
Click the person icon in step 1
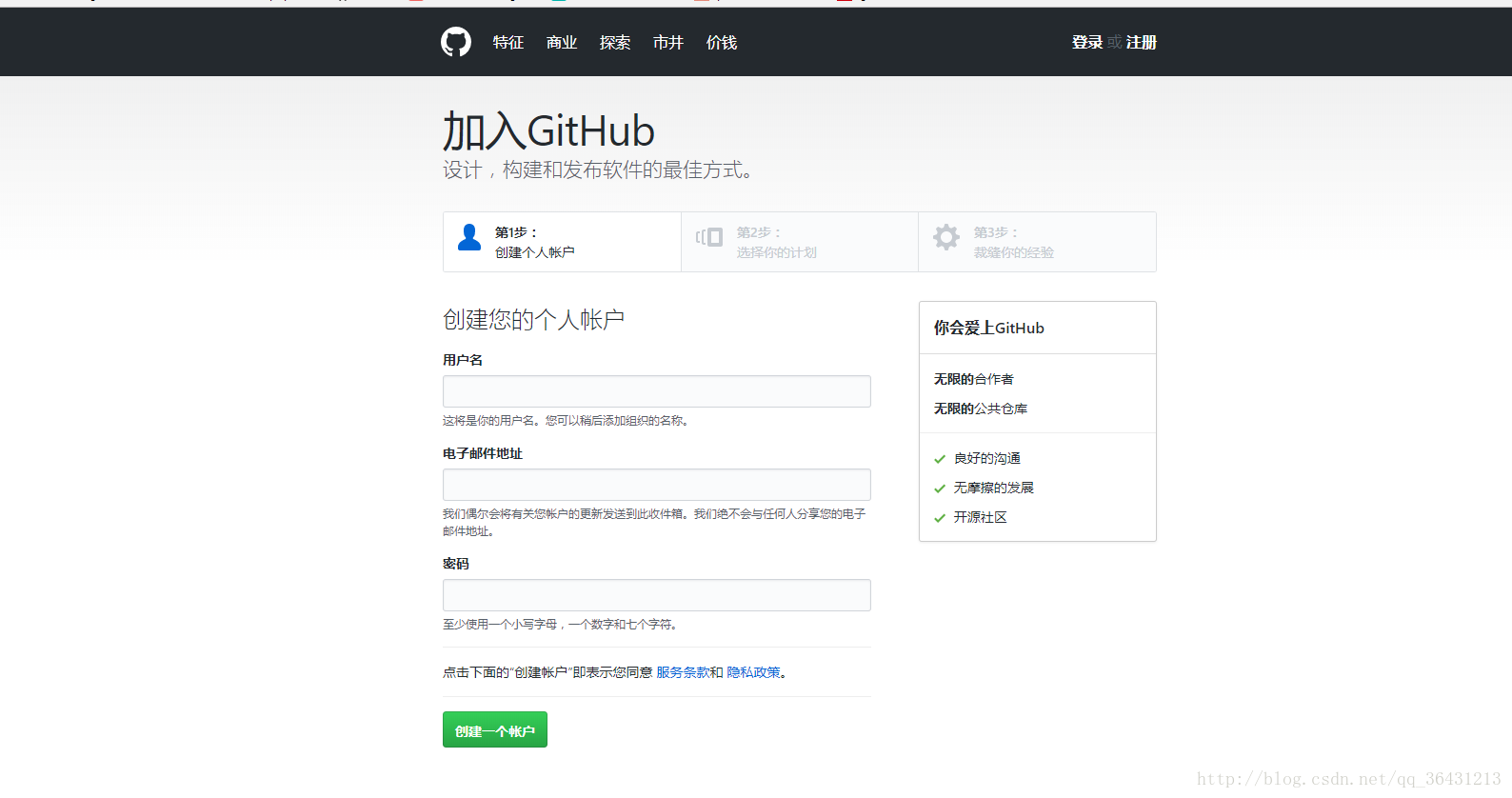[x=469, y=237]
